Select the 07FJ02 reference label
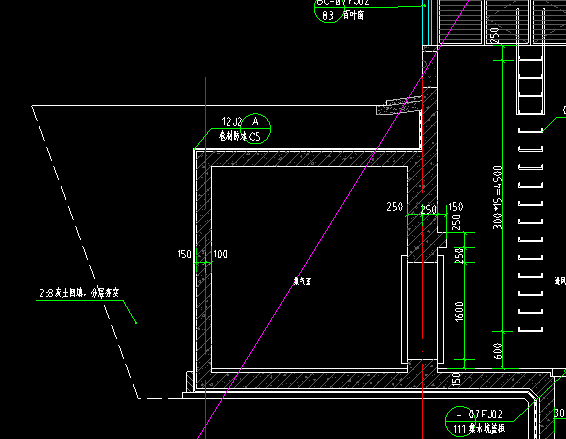566x439 pixels. tap(486, 414)
